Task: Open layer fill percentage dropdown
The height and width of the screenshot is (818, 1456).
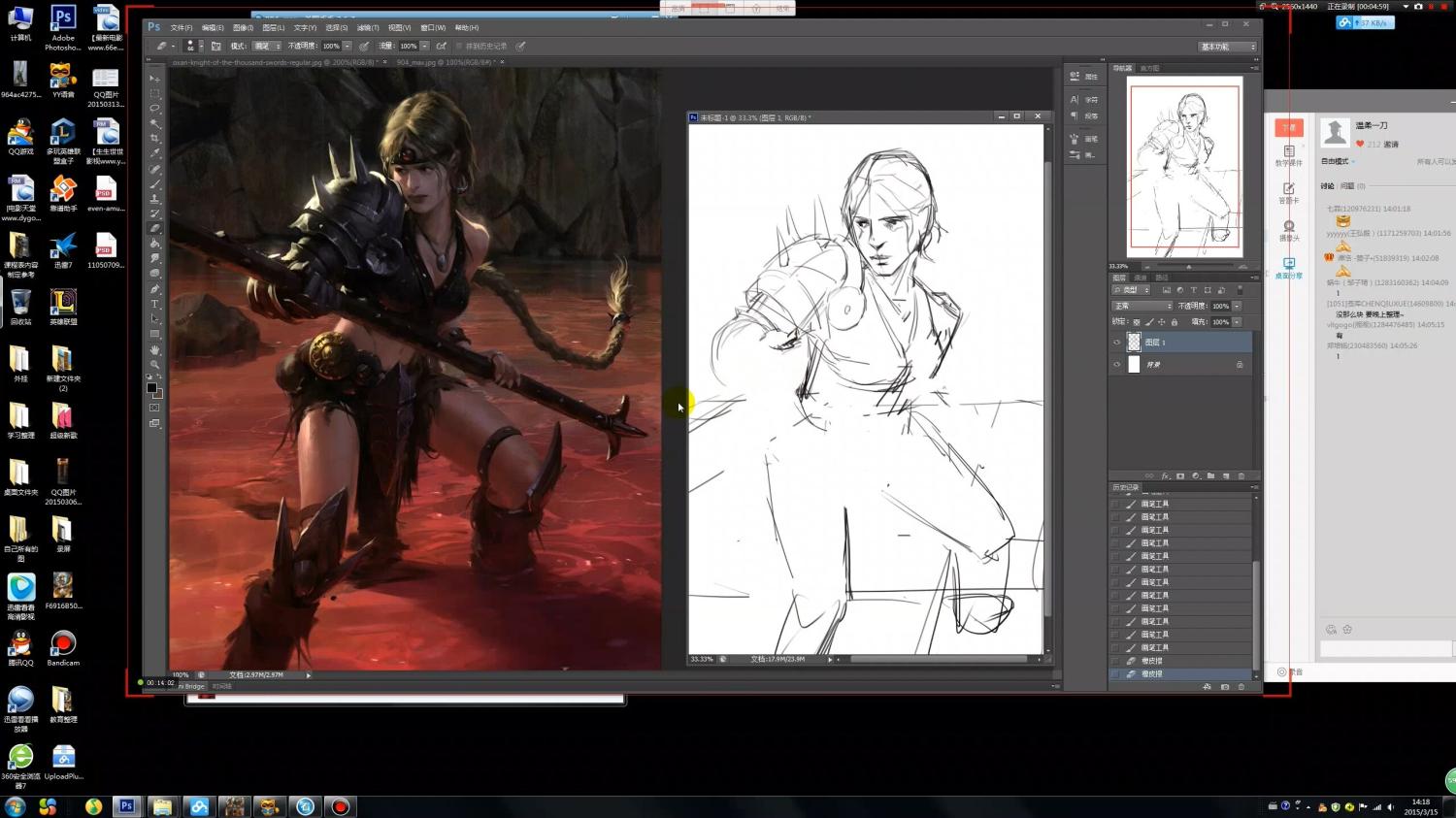Action: [x=1237, y=322]
